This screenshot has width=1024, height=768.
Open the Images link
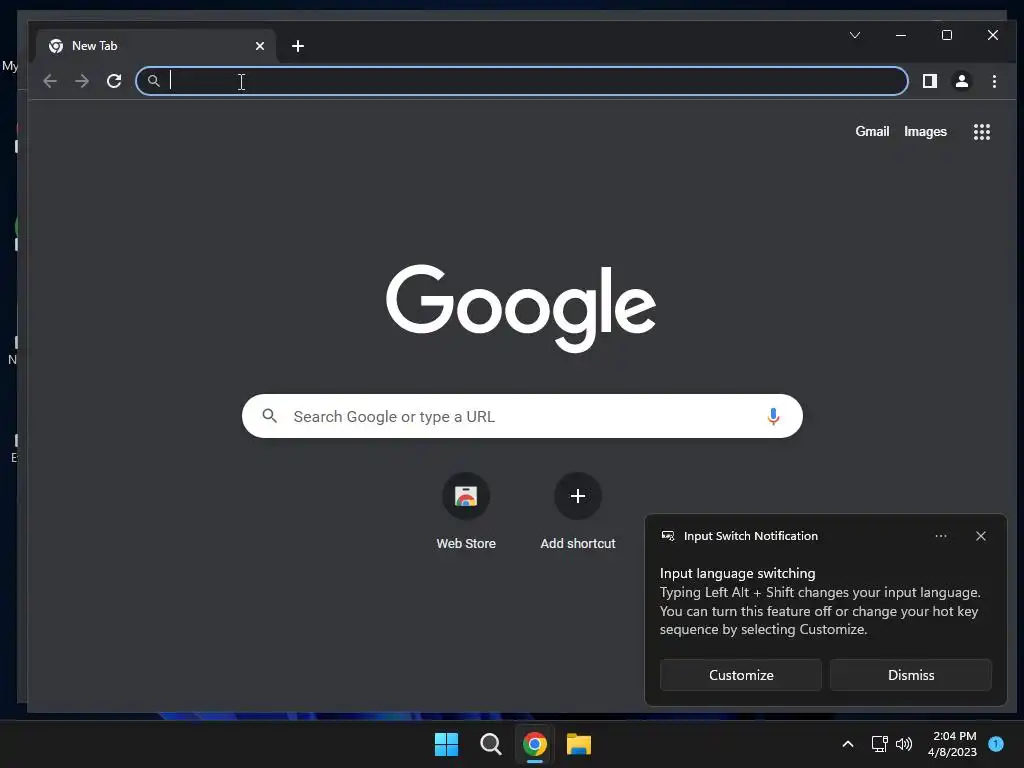[925, 131]
